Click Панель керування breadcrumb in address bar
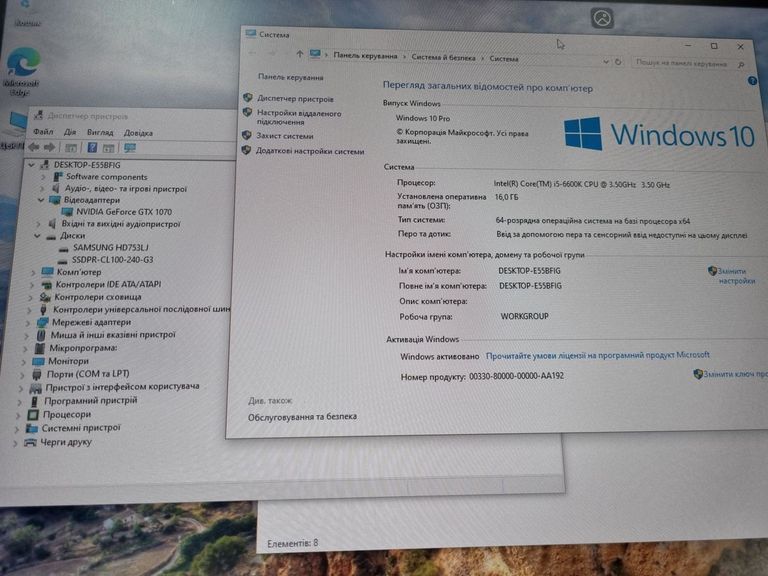Viewport: 768px width, 576px height. (365, 56)
